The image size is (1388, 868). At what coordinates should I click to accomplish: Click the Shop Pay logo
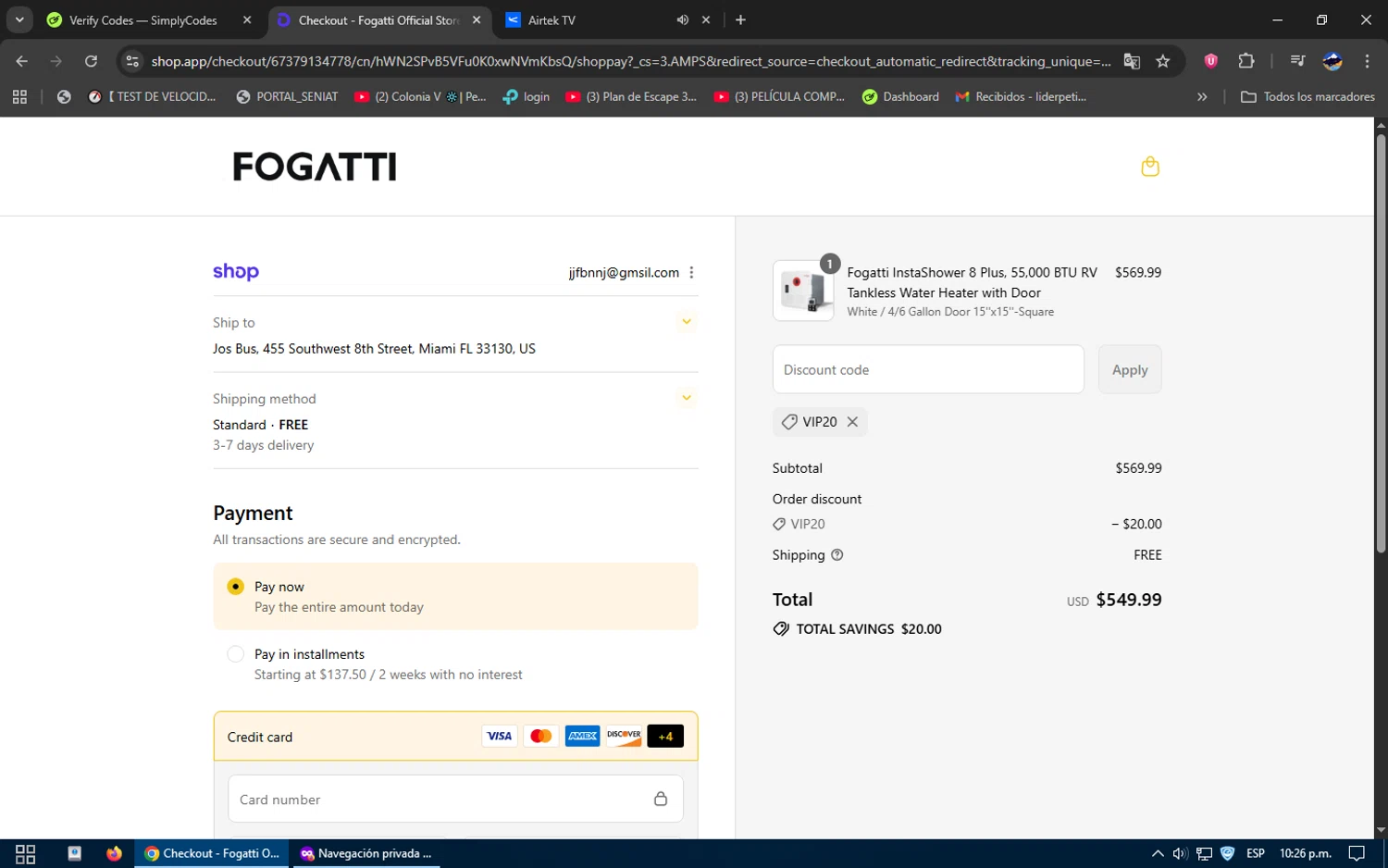coord(236,271)
